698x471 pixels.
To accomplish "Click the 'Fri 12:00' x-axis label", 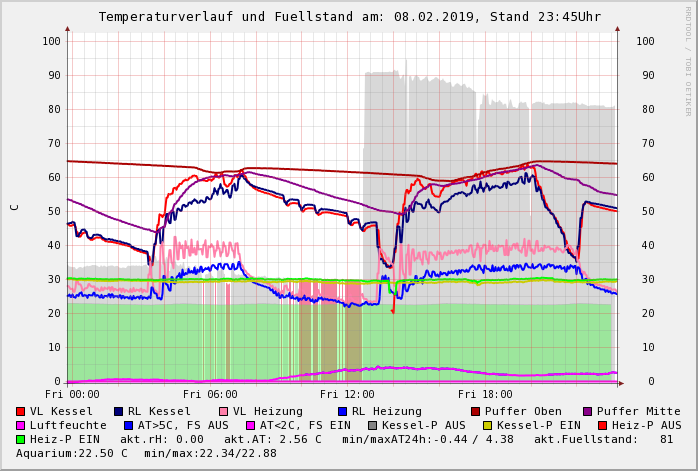I will [x=347, y=394].
